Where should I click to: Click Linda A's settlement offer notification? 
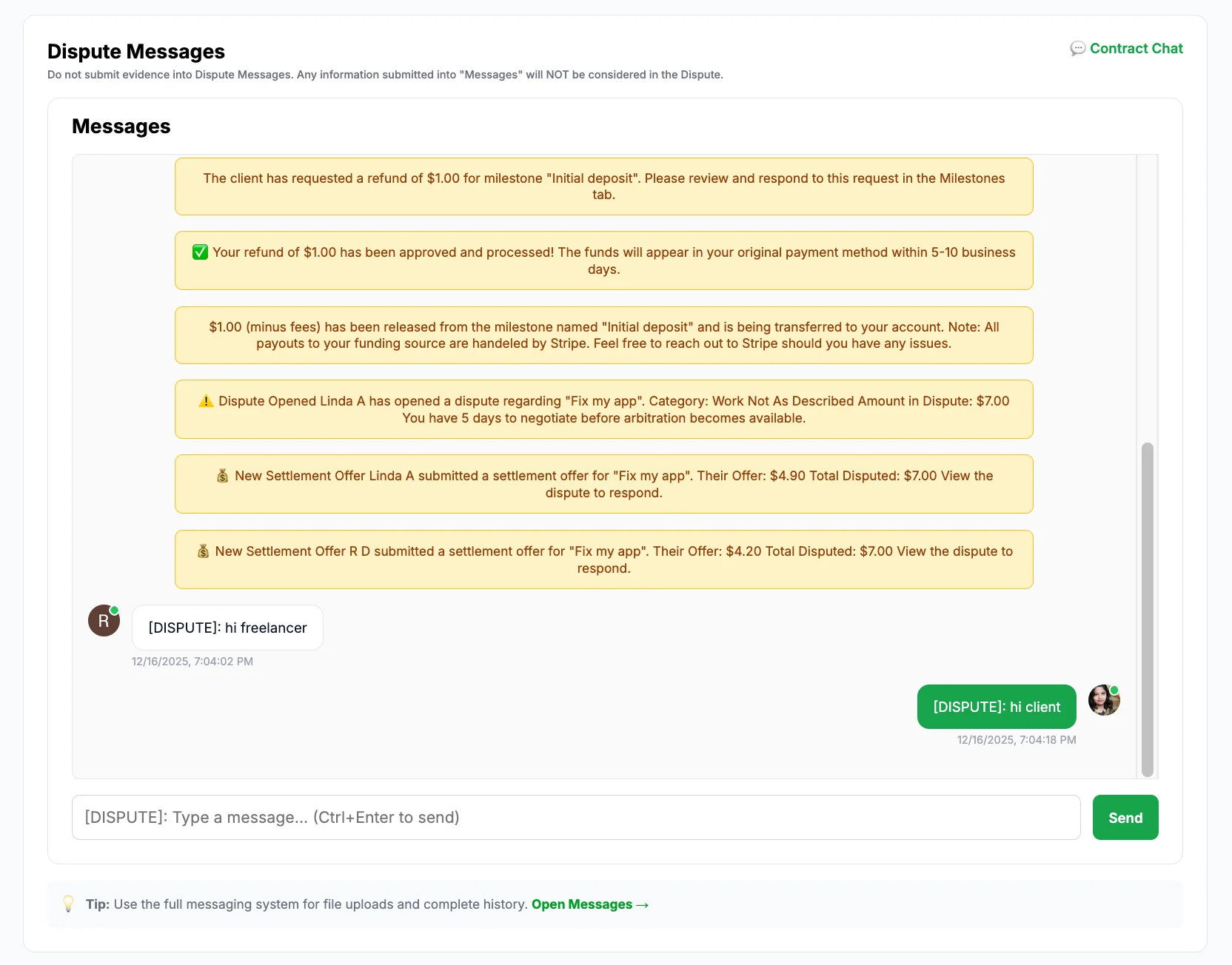click(x=603, y=484)
